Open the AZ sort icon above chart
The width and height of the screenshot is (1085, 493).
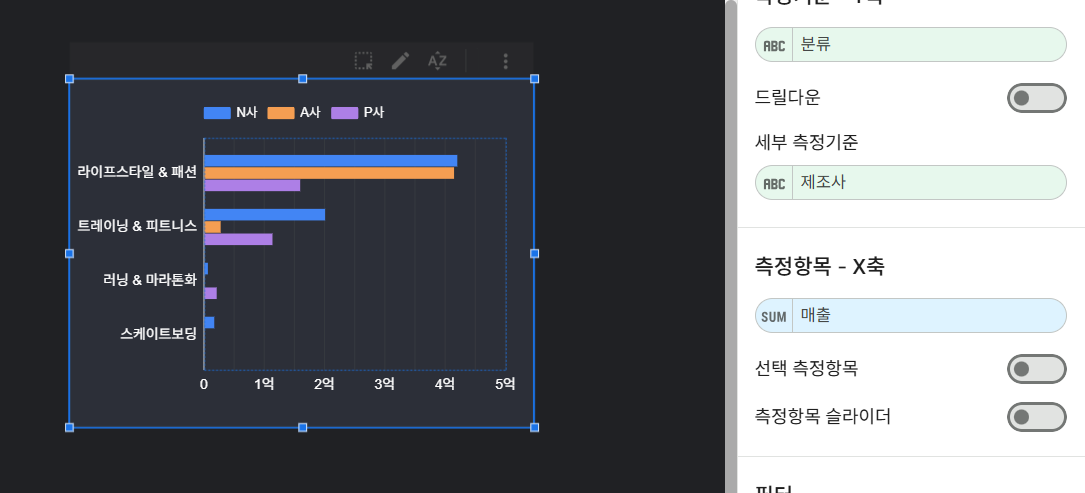[x=437, y=61]
